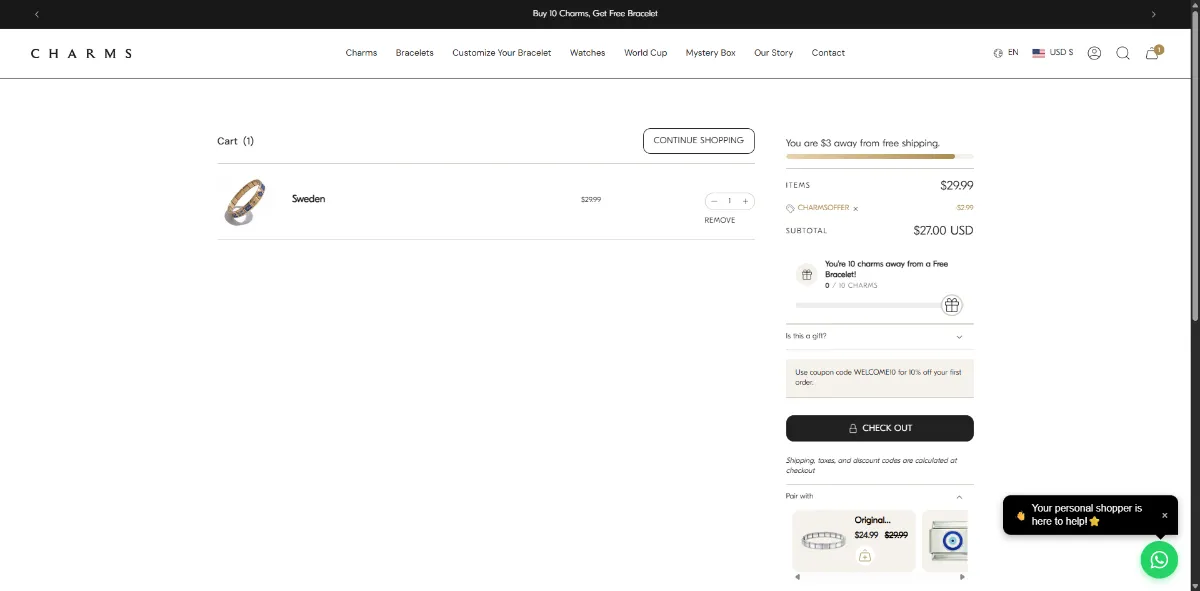The height and width of the screenshot is (591, 1200).
Task: Remove the Sweden item from cart
Action: pyautogui.click(x=720, y=220)
